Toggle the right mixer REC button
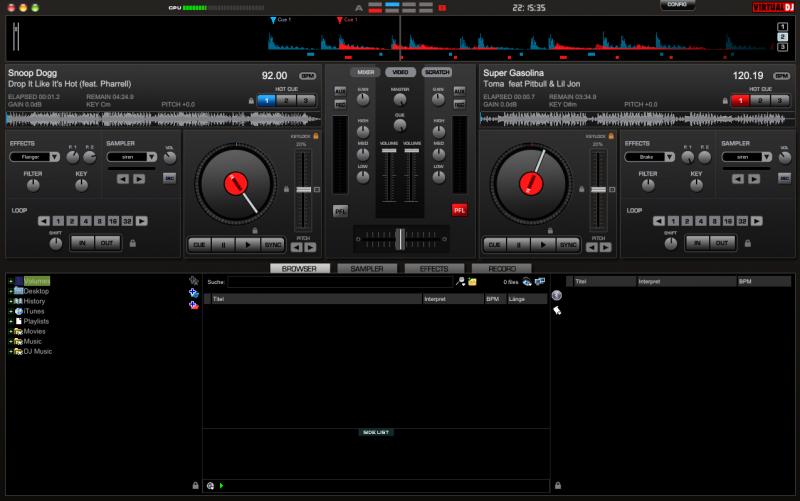 click(x=459, y=105)
